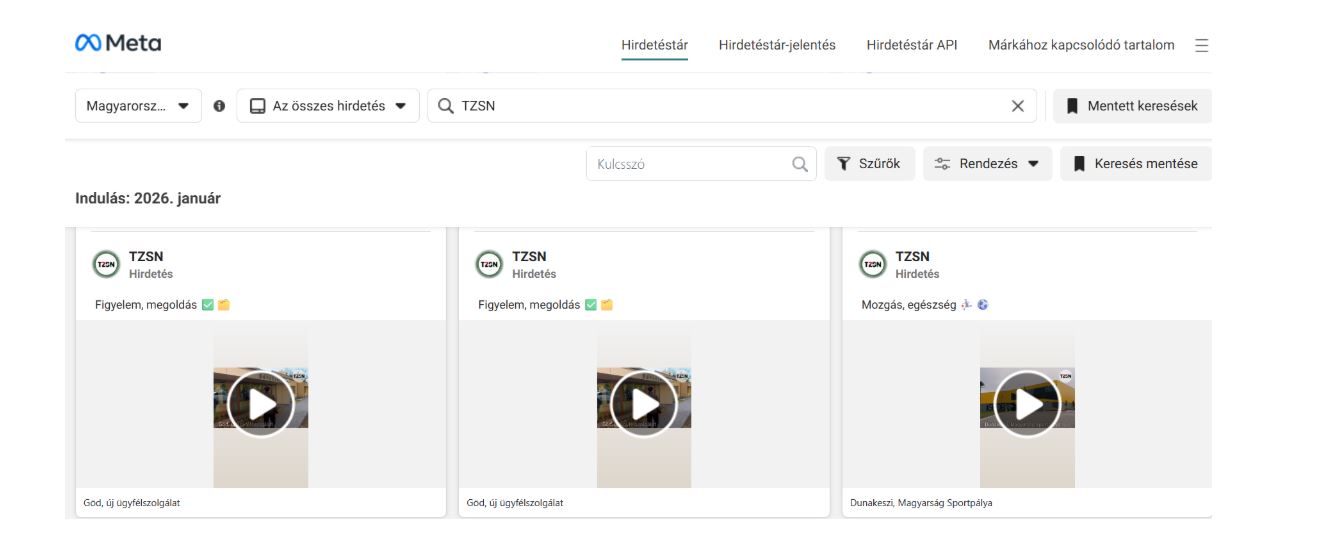The image size is (1320, 558).
Task: Play the second ad video
Action: coord(644,404)
